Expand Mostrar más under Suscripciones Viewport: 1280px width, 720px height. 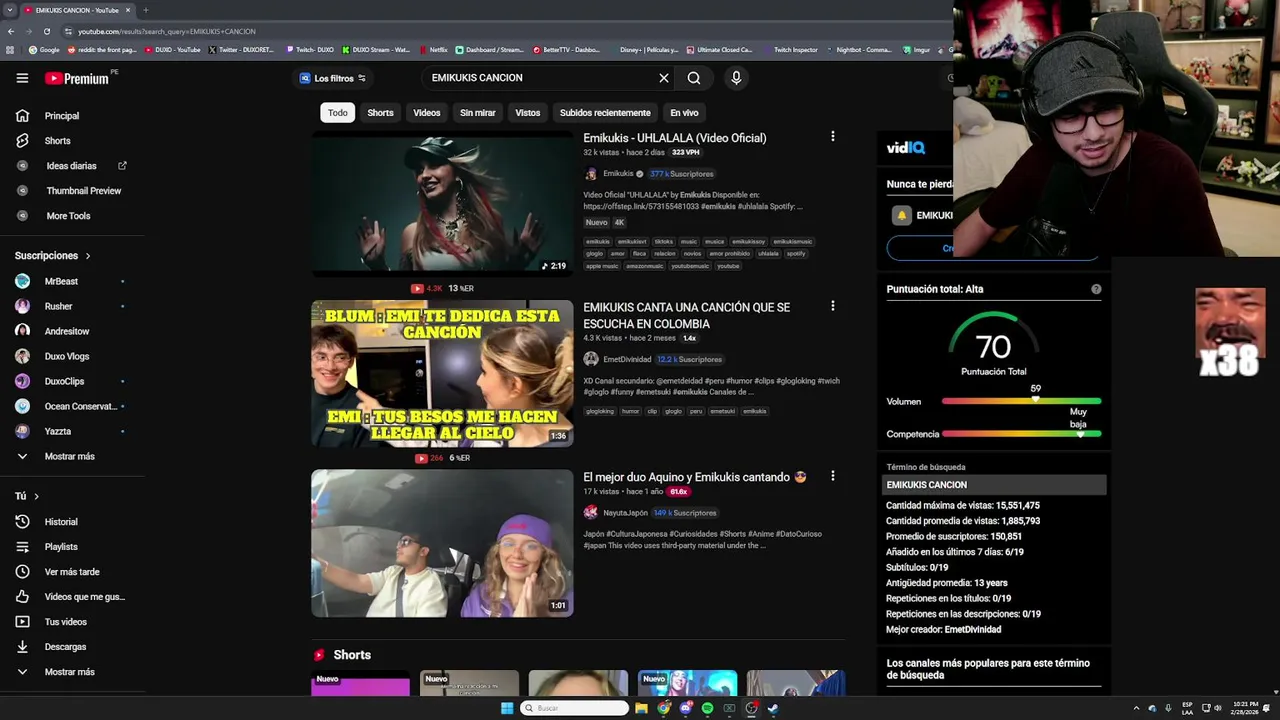coord(69,457)
